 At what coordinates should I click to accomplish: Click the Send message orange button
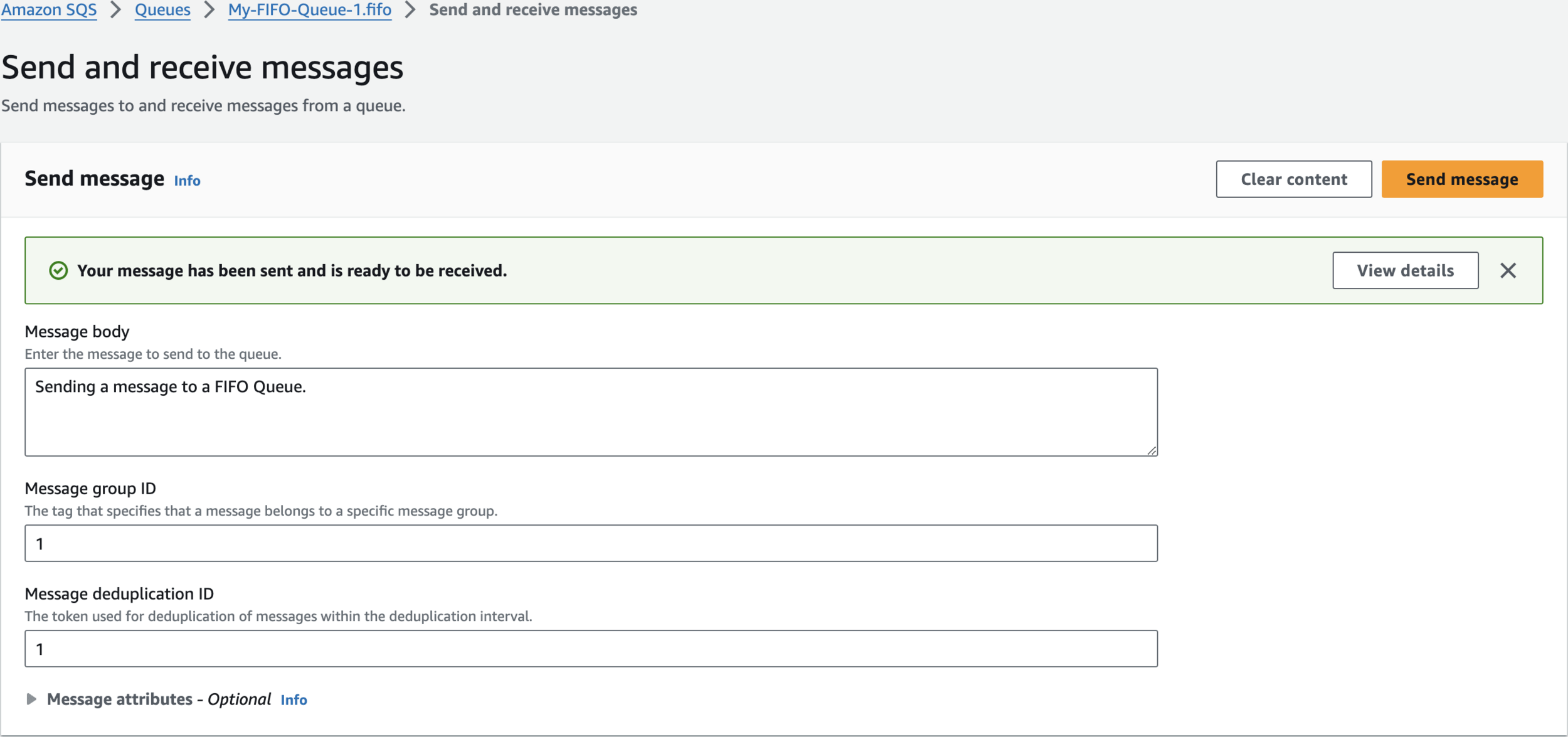tap(1461, 179)
